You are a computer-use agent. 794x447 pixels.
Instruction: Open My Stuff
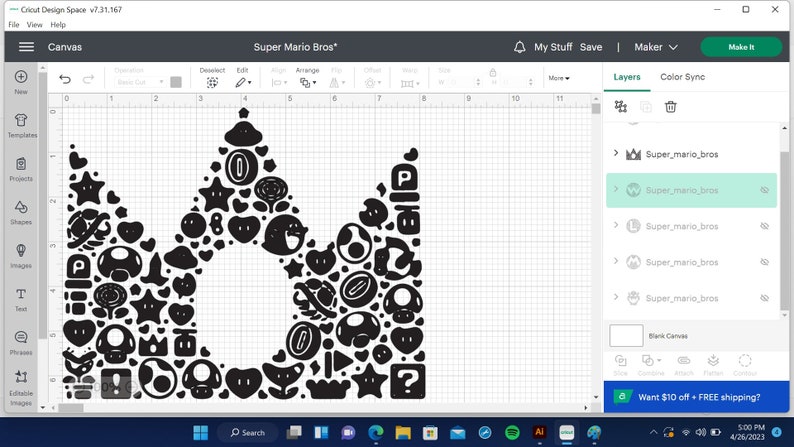(x=553, y=47)
